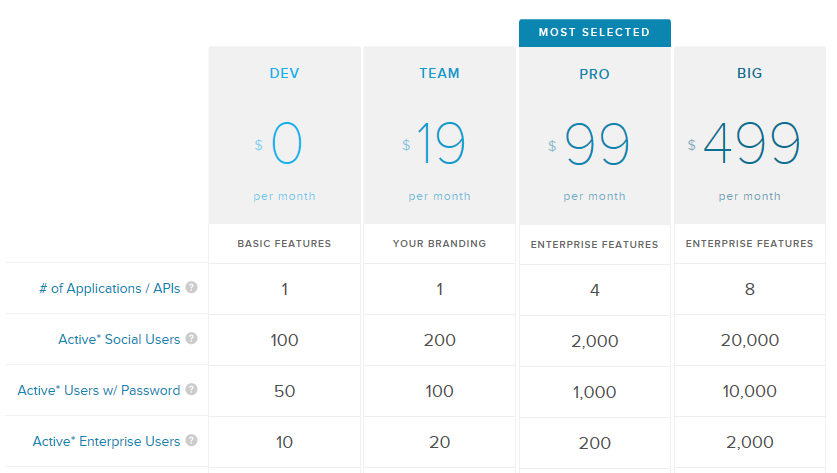
Task: Click BASIC FEATURES under the DEV plan
Action: point(284,243)
